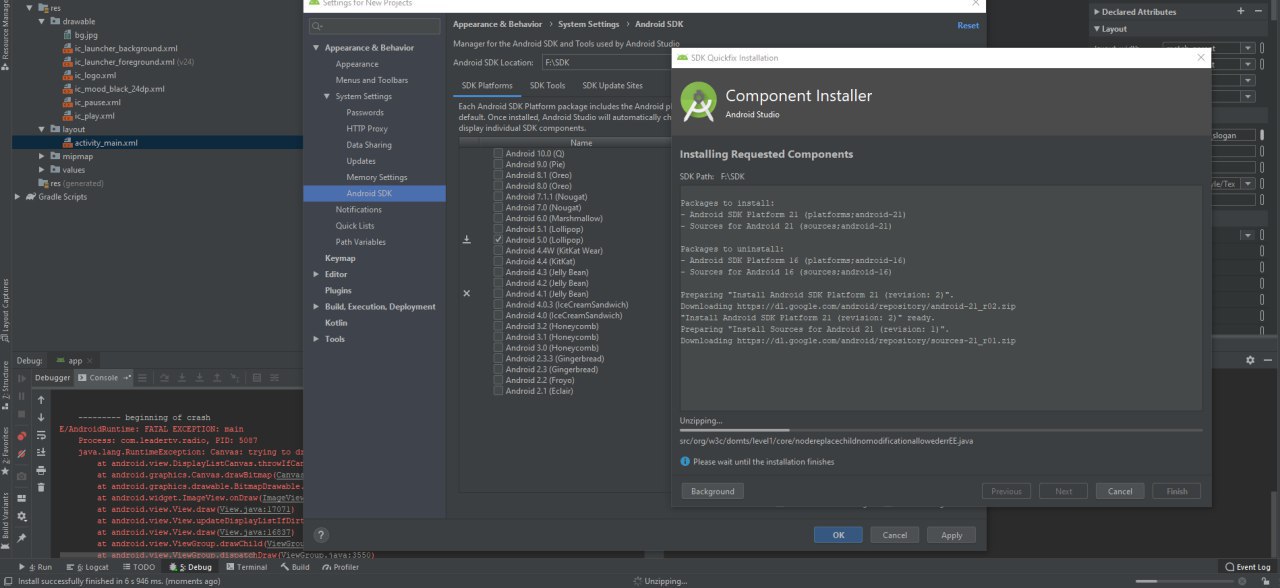
Task: Open the Event Log button
Action: coord(1246,567)
